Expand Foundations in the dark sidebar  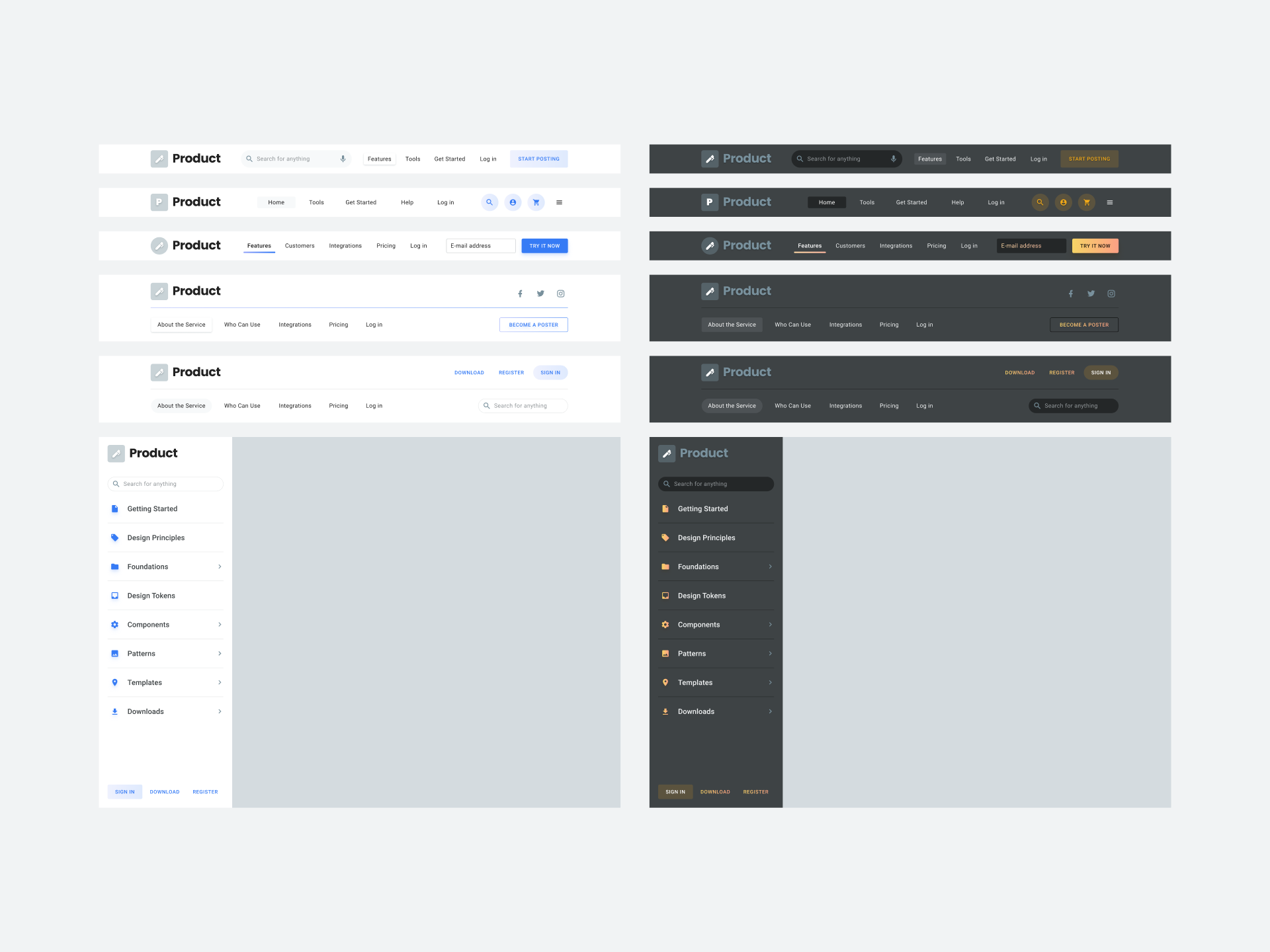tap(770, 567)
